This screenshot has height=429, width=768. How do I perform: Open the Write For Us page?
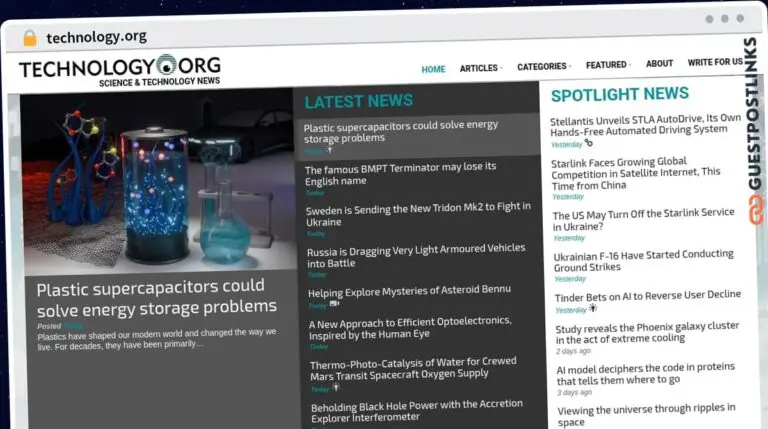tap(714, 62)
